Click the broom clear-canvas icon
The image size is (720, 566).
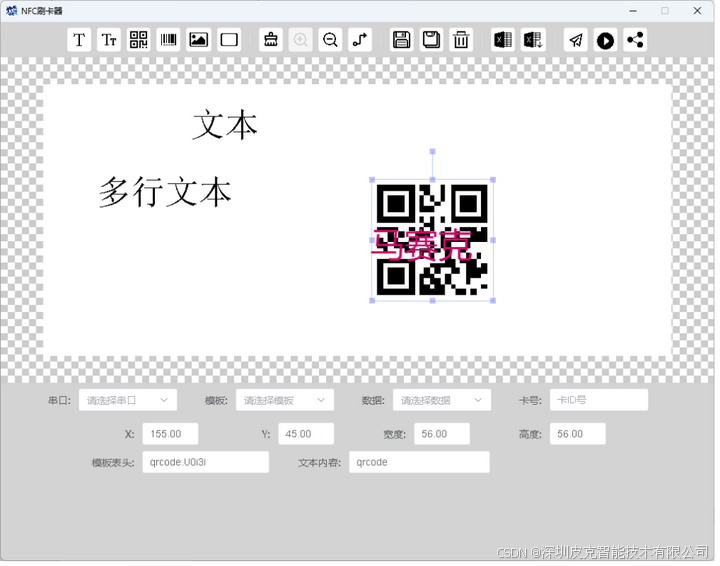coord(271,40)
